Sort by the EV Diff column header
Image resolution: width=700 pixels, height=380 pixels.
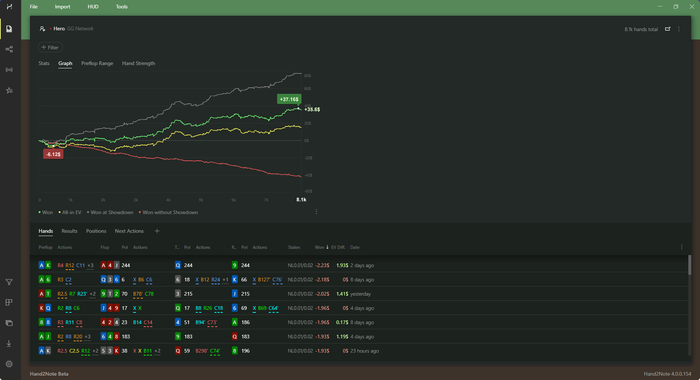pos(338,247)
